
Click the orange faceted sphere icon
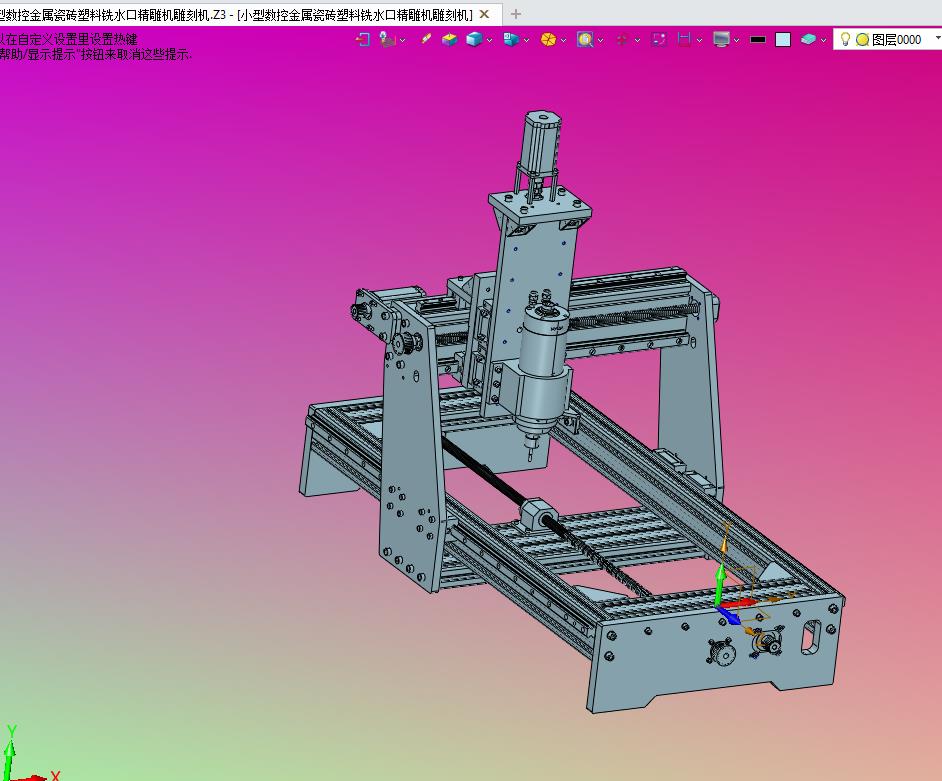pyautogui.click(x=548, y=40)
